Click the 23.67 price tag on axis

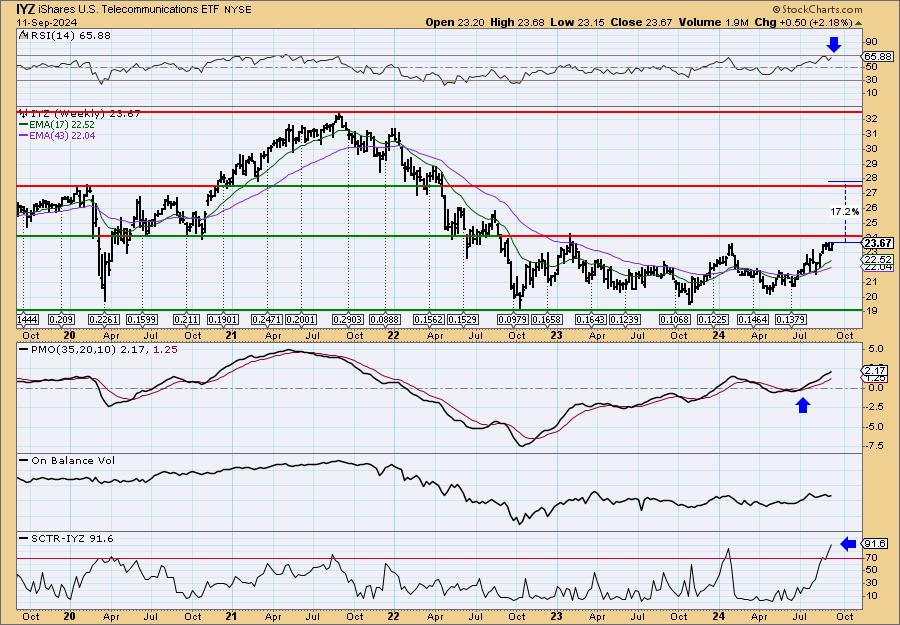[x=878, y=243]
